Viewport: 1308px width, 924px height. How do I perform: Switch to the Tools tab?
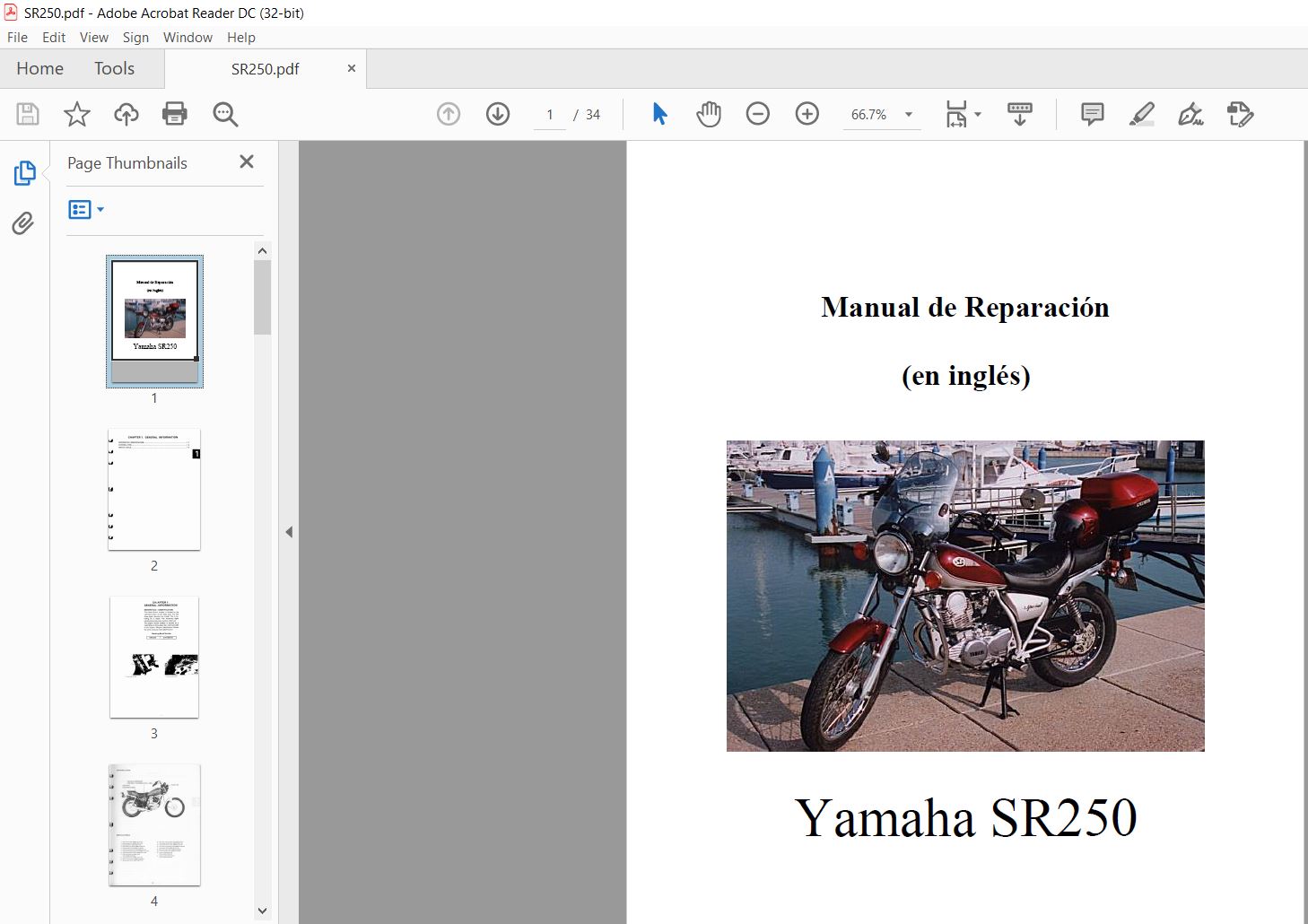(114, 68)
